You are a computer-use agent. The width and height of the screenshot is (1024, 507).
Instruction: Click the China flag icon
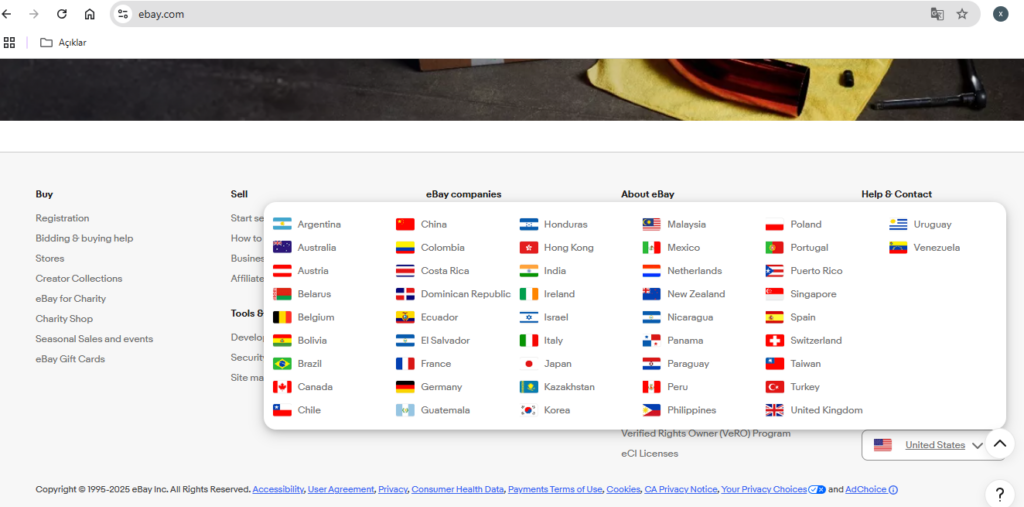point(405,224)
